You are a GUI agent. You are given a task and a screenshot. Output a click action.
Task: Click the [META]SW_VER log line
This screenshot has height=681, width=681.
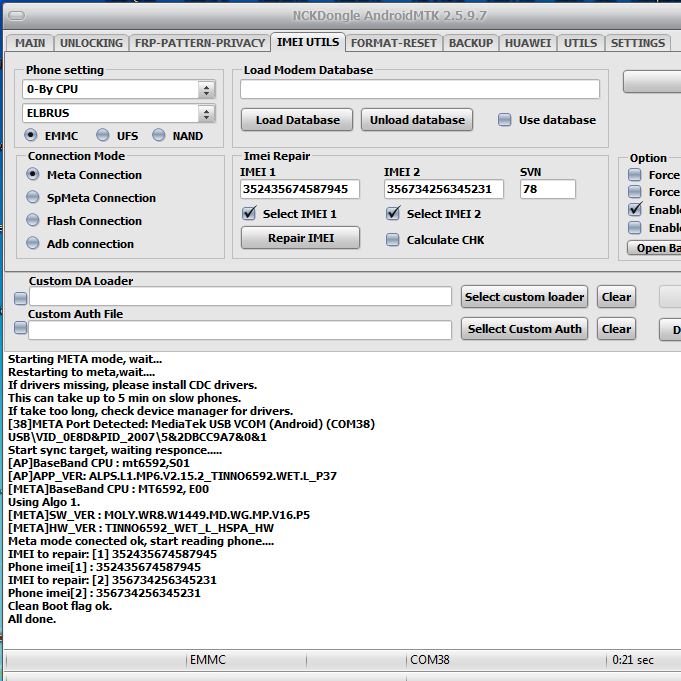click(159, 515)
